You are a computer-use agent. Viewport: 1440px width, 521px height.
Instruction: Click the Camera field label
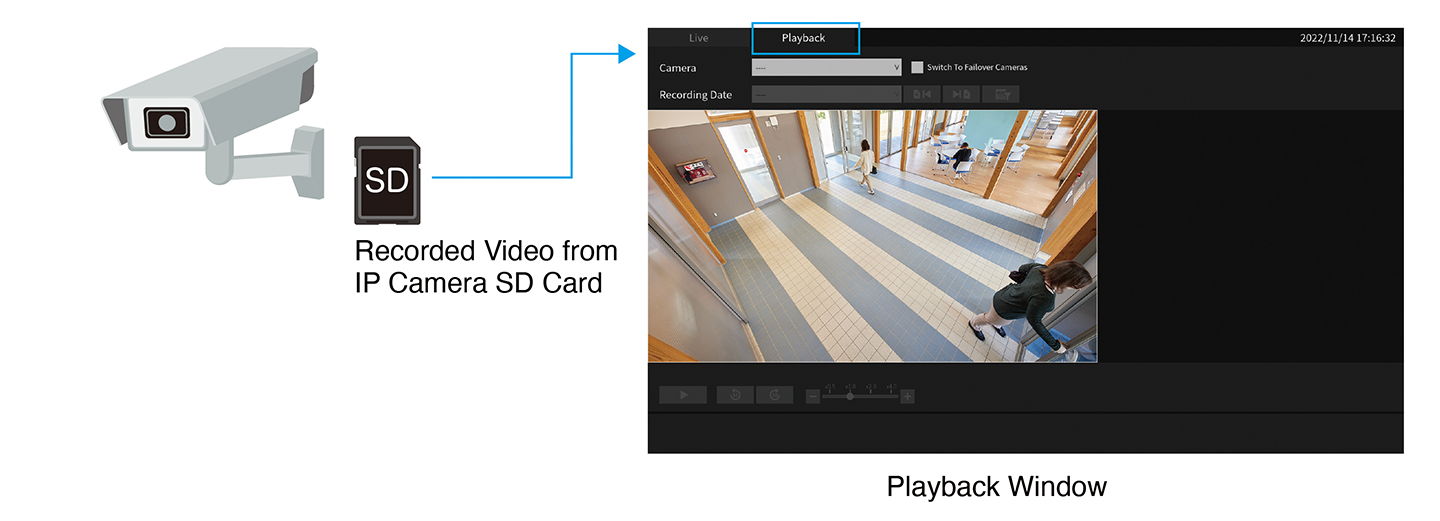tap(677, 68)
